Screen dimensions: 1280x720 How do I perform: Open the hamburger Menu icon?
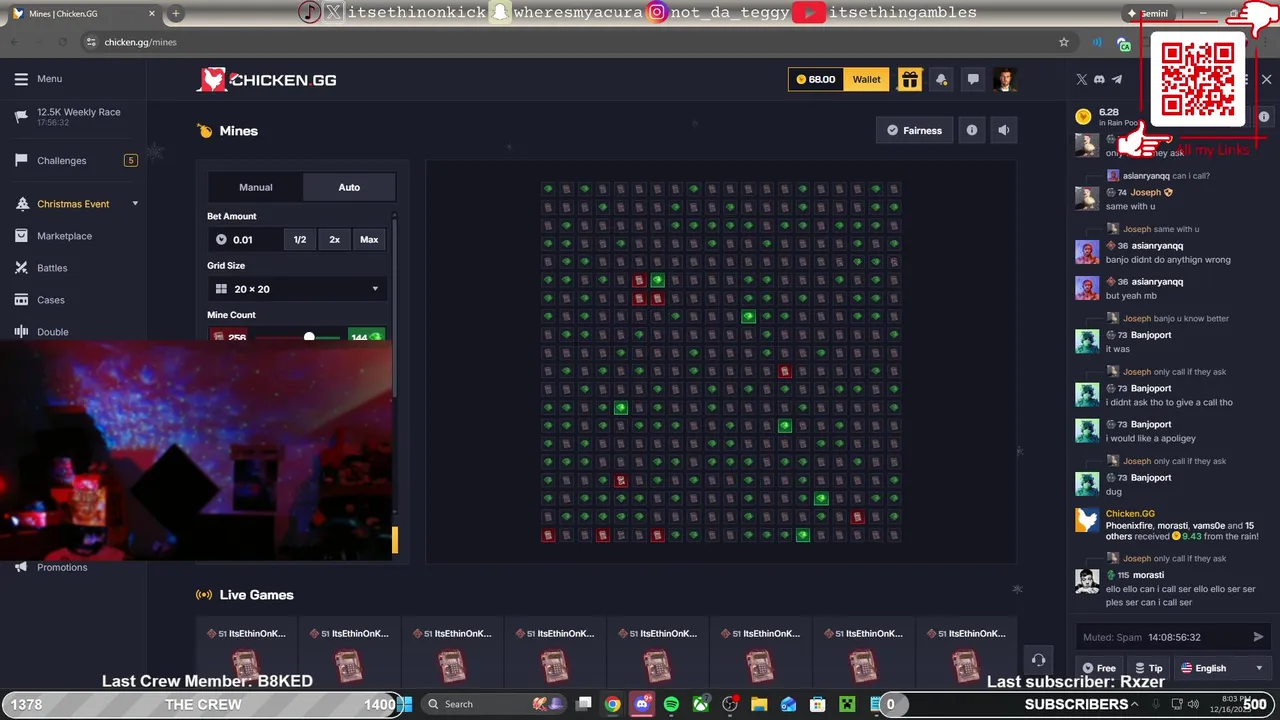point(21,79)
